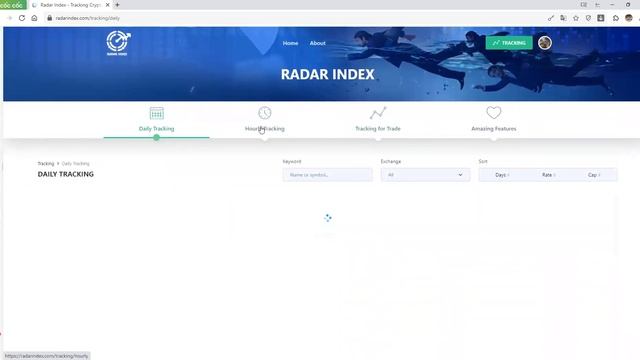The height and width of the screenshot is (360, 640).
Task: Open the browser extensions puzzle icon
Action: tap(616, 18)
